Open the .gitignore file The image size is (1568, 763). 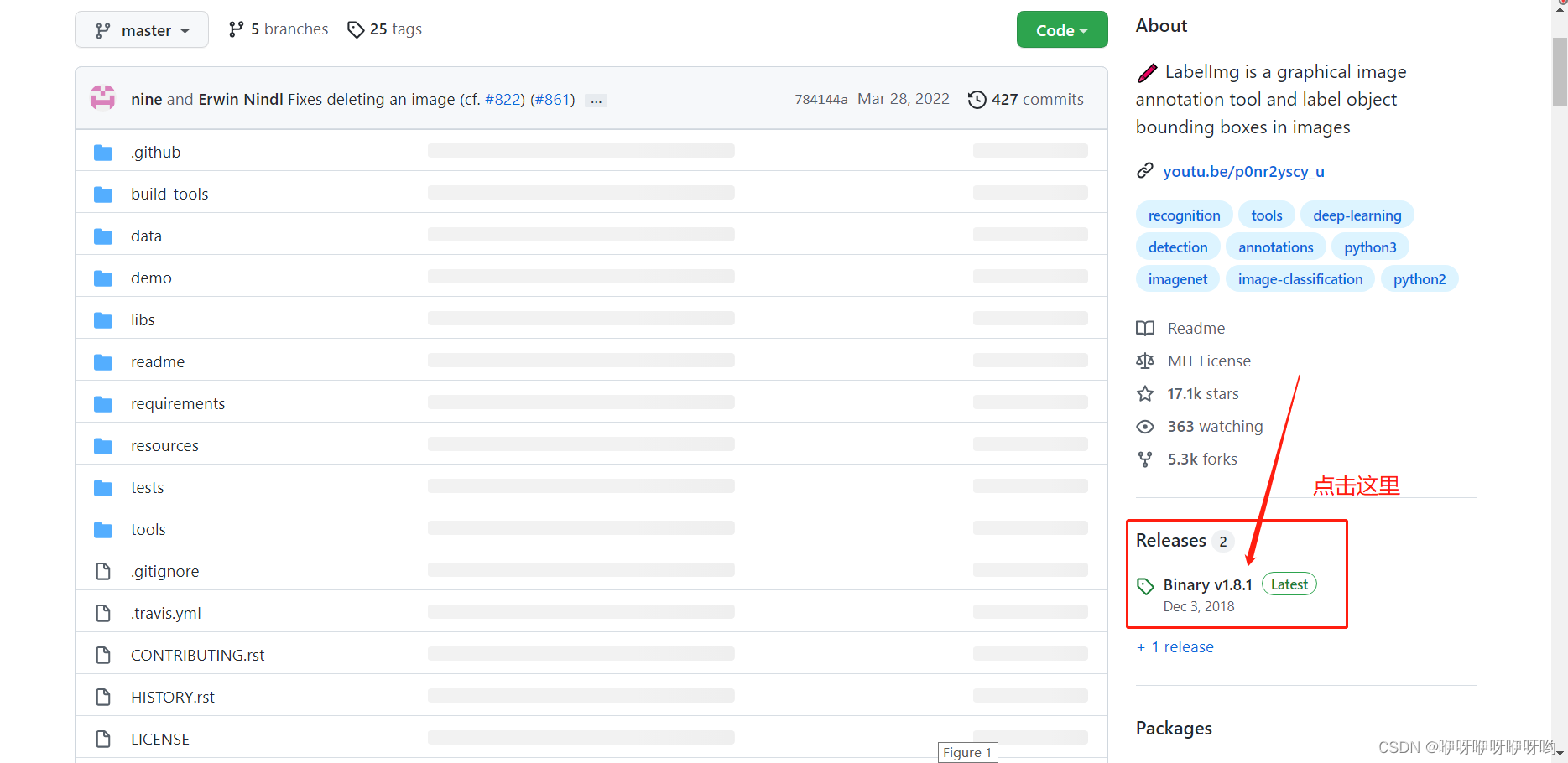click(x=164, y=571)
